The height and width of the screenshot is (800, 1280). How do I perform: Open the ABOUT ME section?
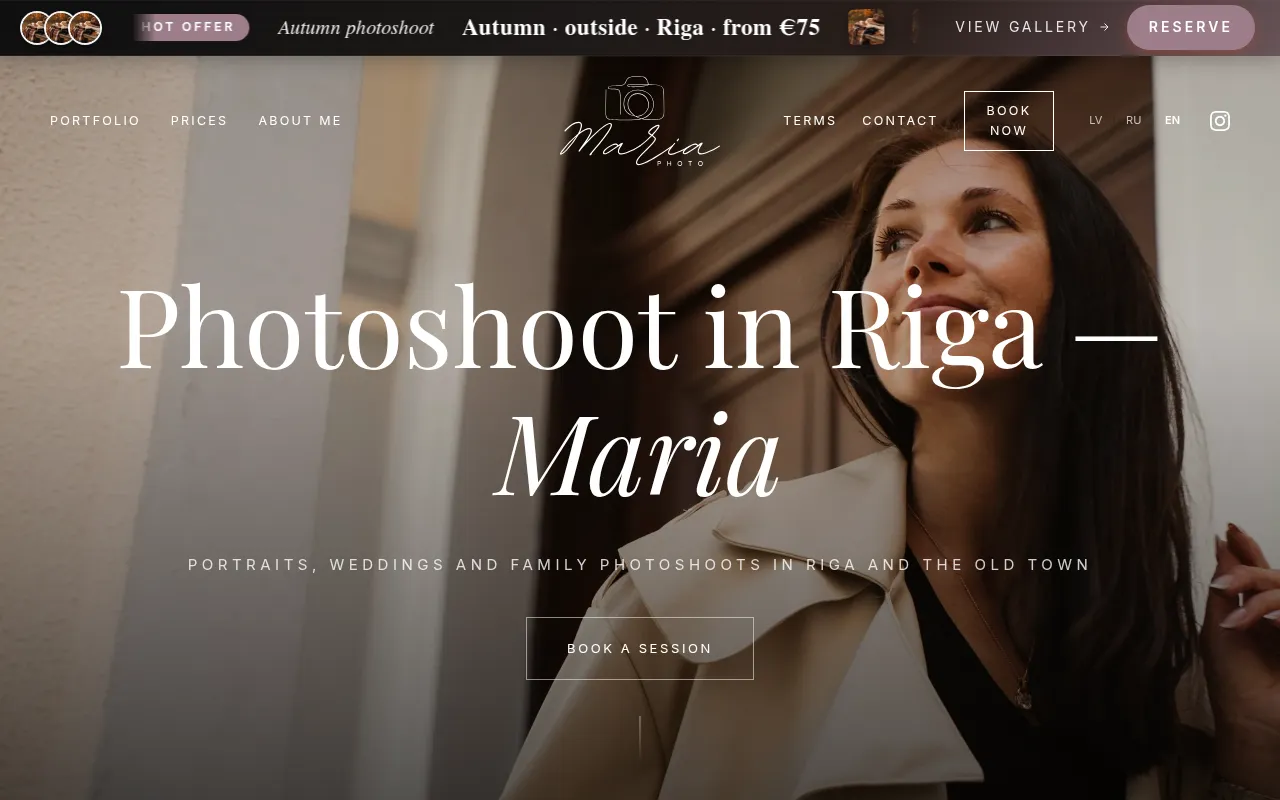pos(300,121)
